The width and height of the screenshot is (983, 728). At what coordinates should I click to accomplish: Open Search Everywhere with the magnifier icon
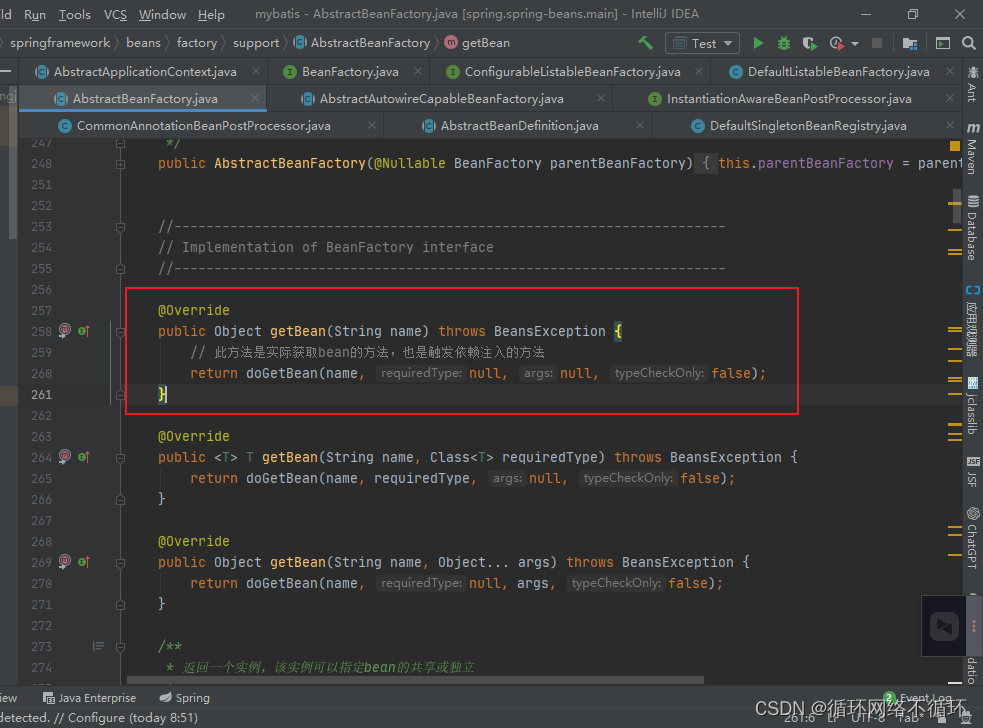(966, 44)
